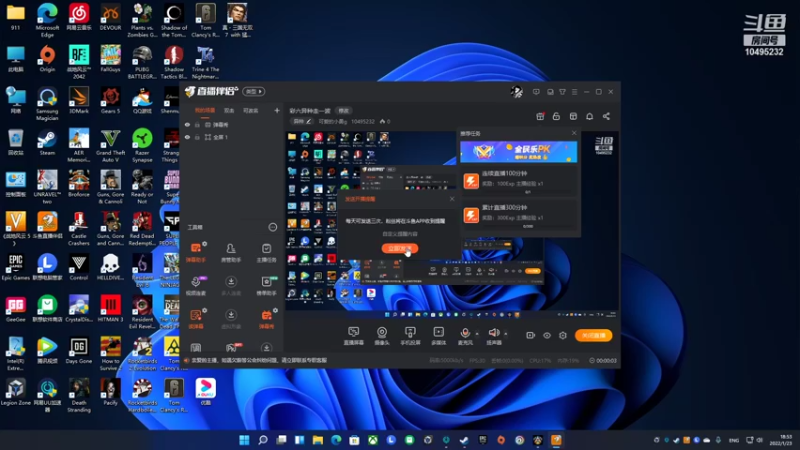Click 关闭直播 to stop the stream
Viewport: 800px width, 450px height.
[x=593, y=335]
